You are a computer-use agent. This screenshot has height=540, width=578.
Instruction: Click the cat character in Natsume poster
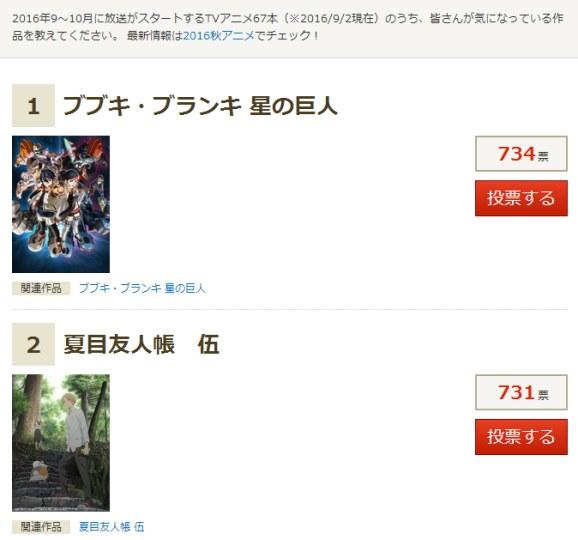(40, 470)
